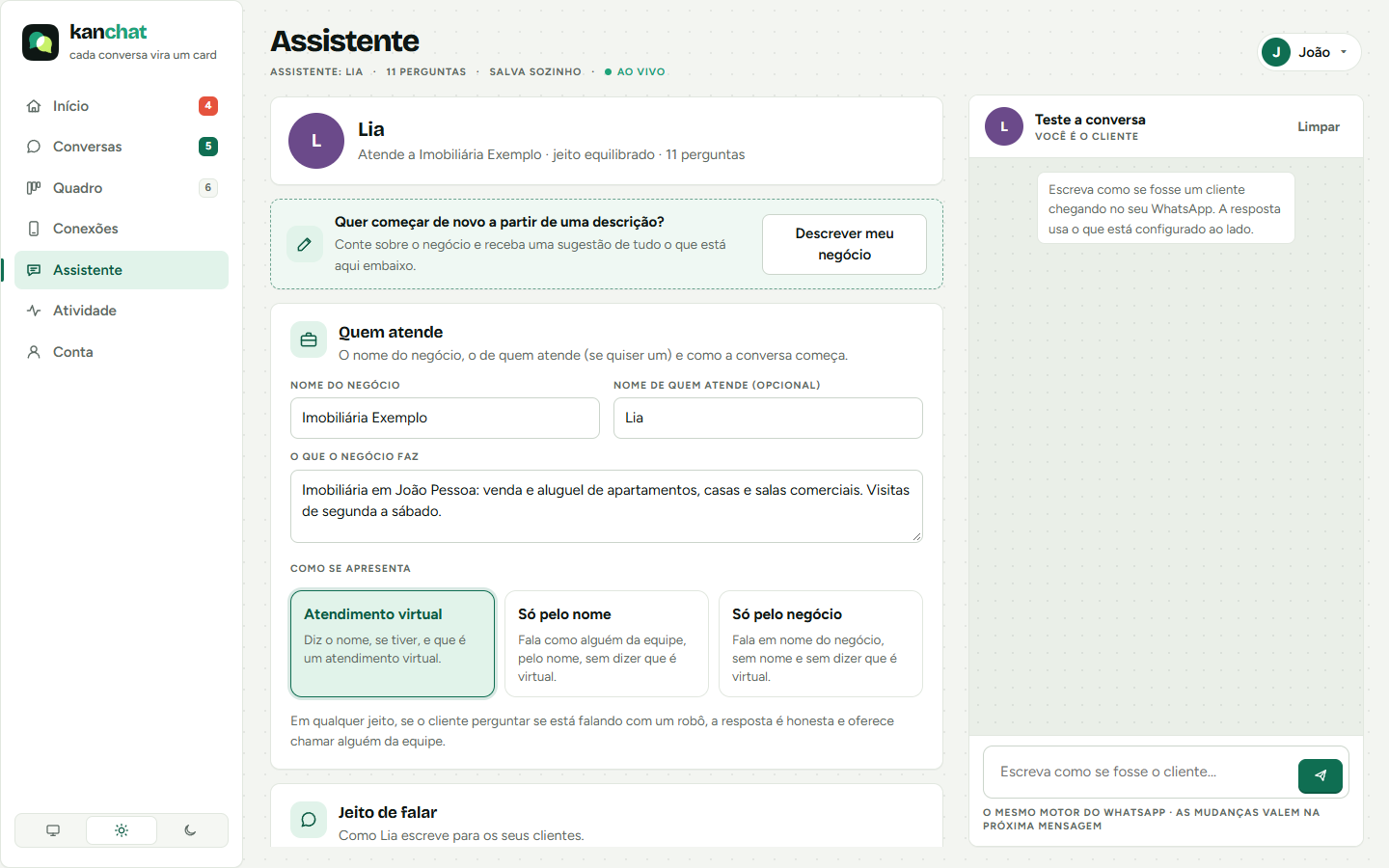Click the green 5 badge next to Conversas
This screenshot has height=868, width=1389.
coord(208,147)
